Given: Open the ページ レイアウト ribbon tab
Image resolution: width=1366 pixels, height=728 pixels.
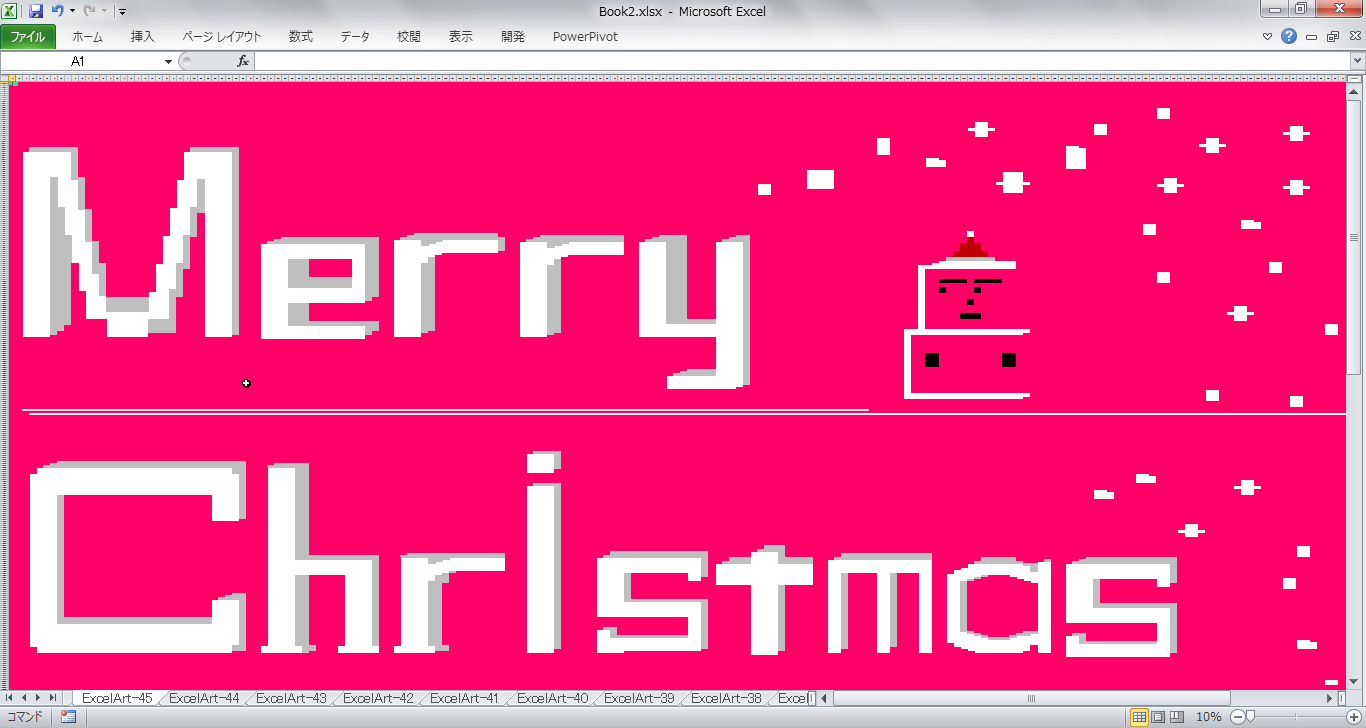Looking at the screenshot, I should (x=222, y=36).
